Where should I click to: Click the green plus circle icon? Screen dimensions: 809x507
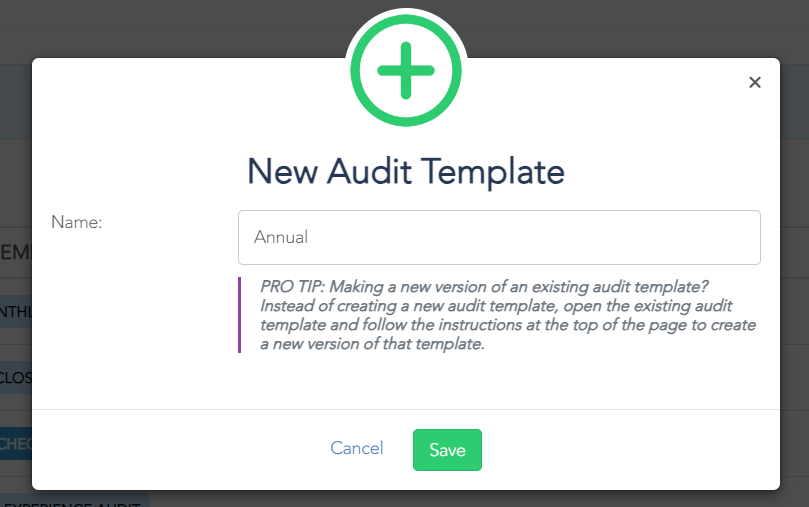[x=406, y=70]
